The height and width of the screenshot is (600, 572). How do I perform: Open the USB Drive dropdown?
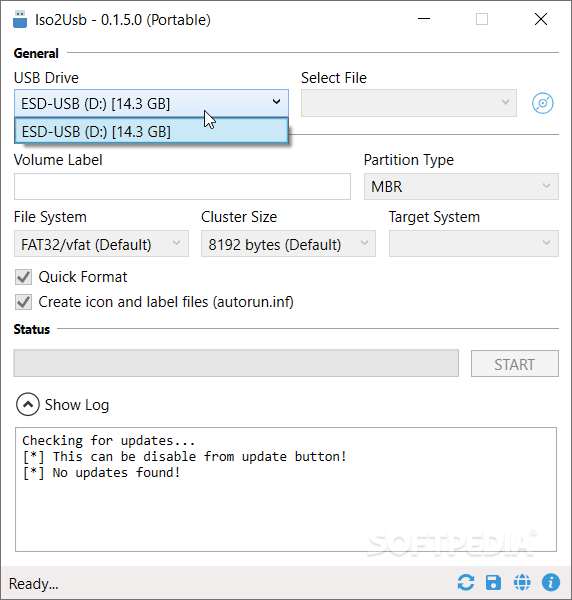coord(152,103)
